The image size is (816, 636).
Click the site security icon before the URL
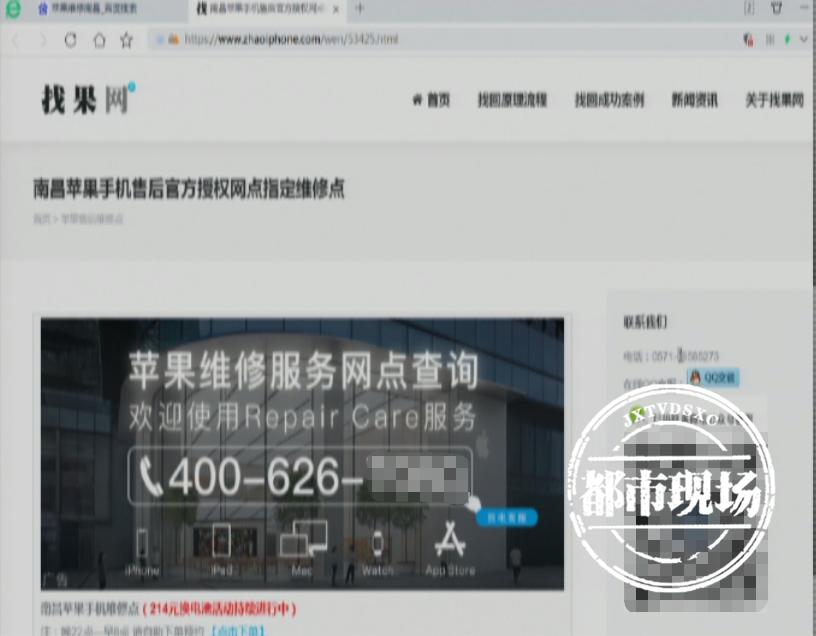(x=173, y=39)
